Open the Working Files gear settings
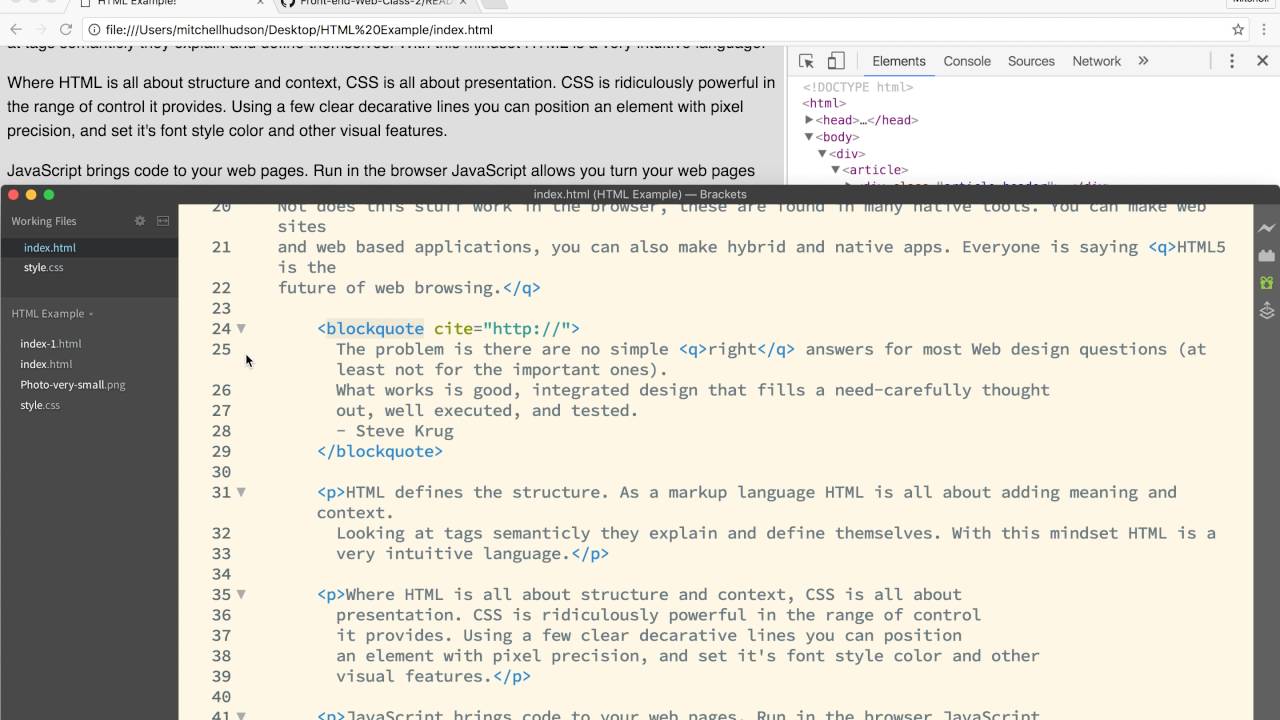 click(x=140, y=221)
